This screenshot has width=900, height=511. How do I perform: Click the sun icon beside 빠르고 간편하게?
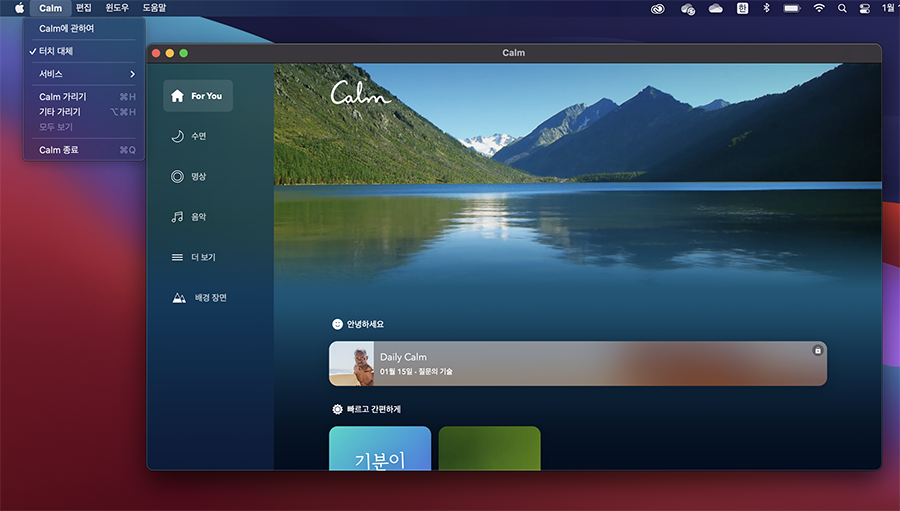(338, 409)
